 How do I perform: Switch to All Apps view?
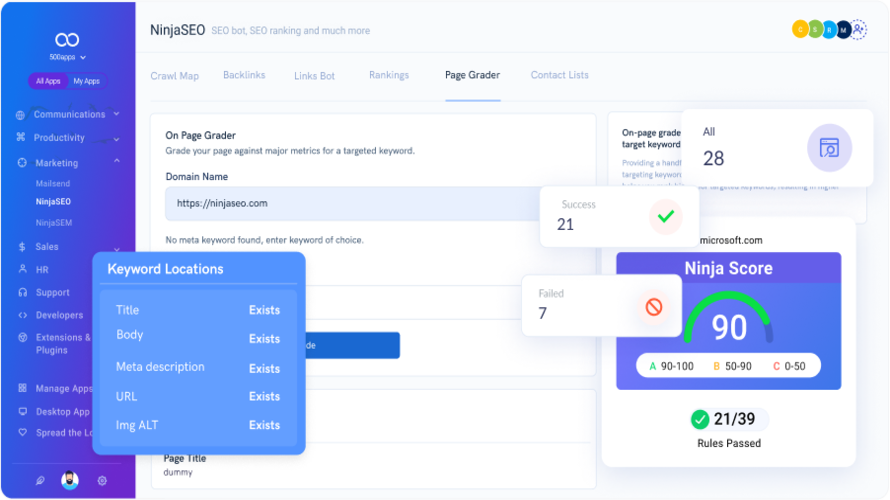coord(48,81)
